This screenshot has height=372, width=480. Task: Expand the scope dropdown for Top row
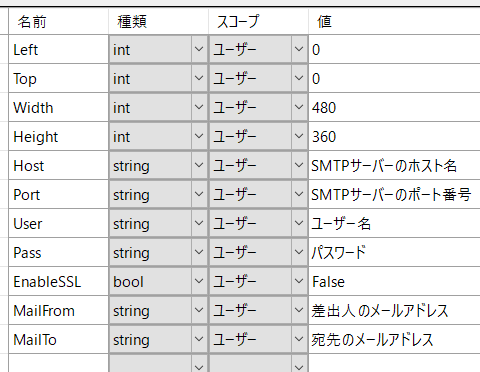coord(299,78)
